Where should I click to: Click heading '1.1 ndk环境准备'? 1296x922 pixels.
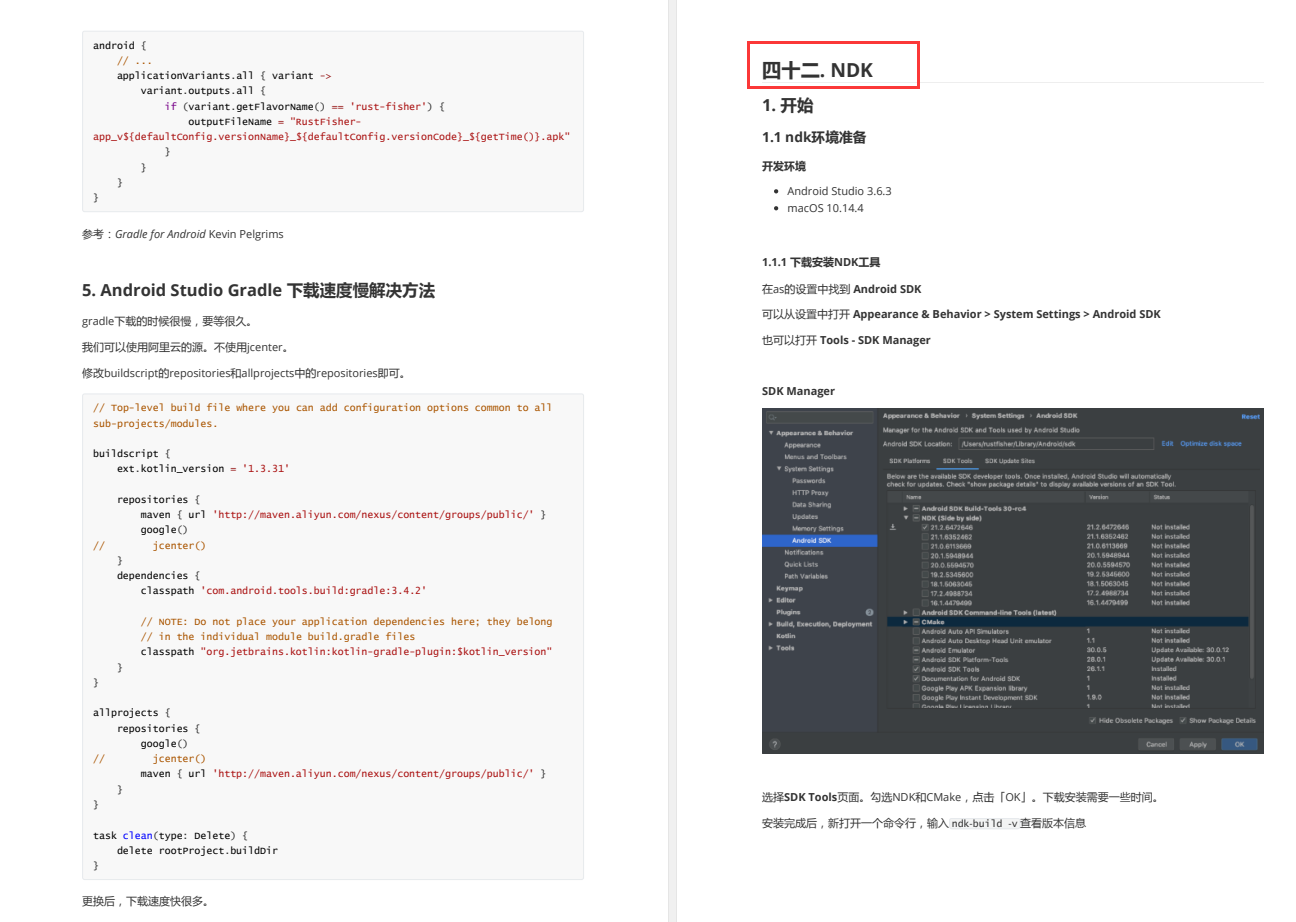(814, 137)
